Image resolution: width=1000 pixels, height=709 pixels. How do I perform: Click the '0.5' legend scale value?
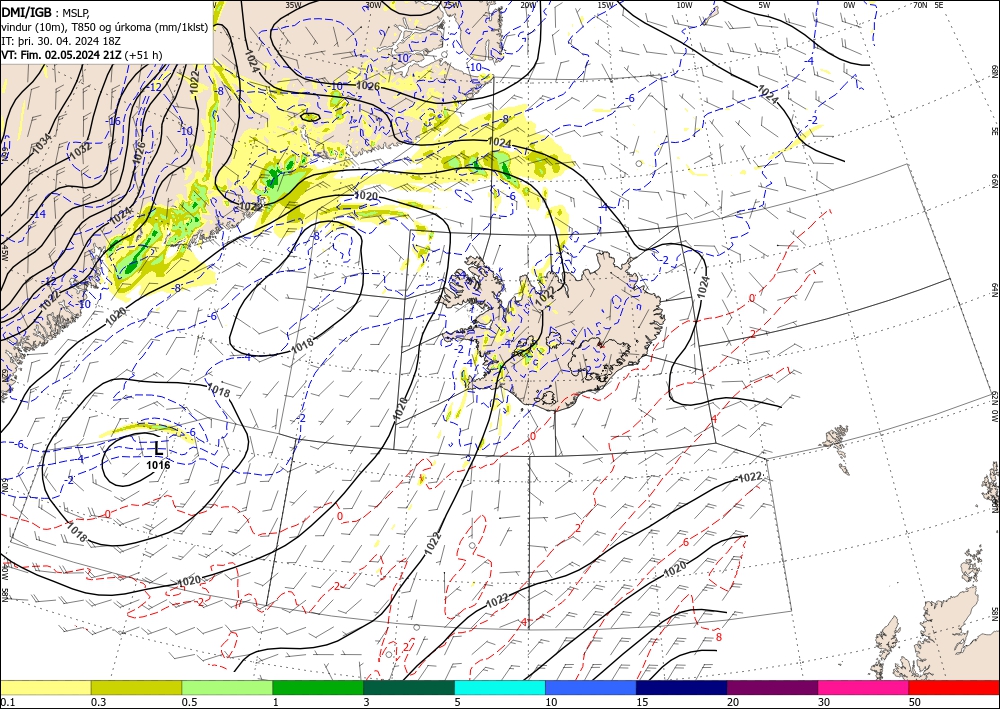click(x=189, y=702)
